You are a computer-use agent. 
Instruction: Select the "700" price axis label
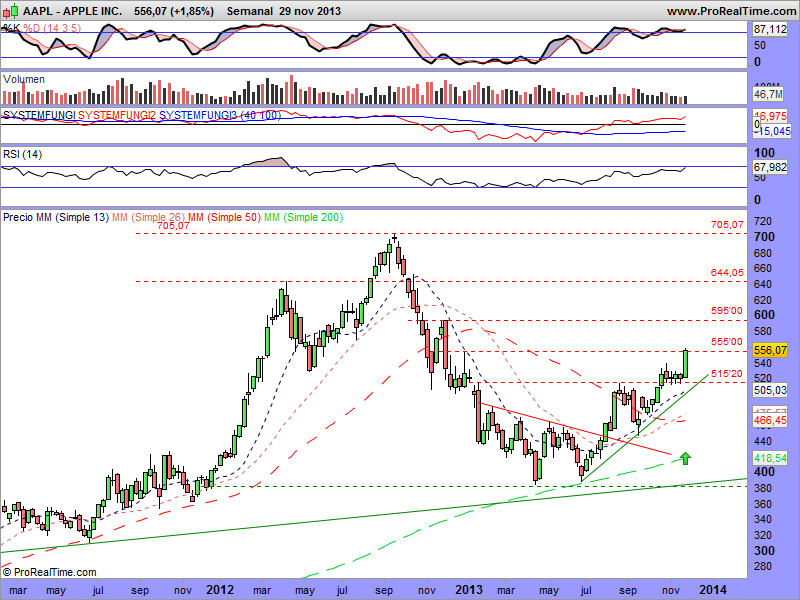(x=764, y=237)
